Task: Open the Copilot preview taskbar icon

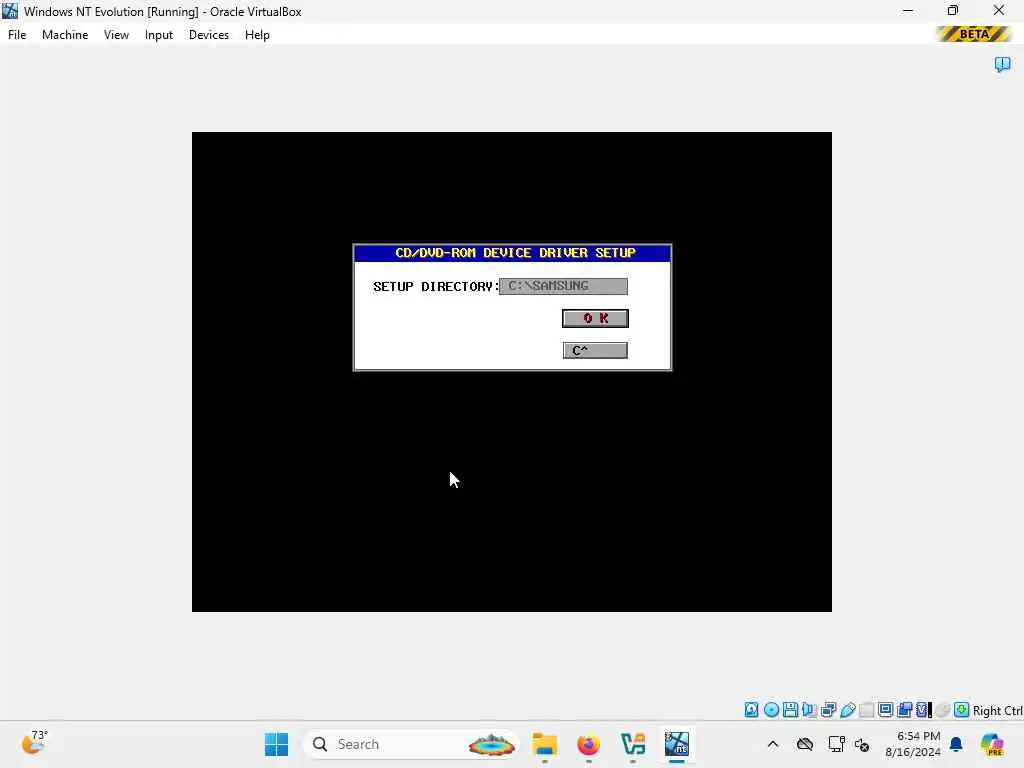Action: click(x=992, y=744)
